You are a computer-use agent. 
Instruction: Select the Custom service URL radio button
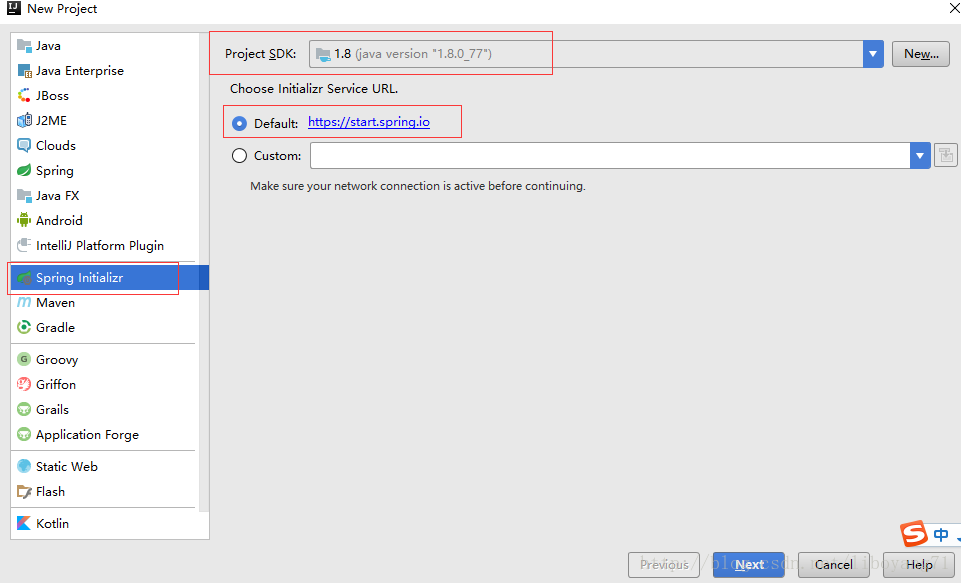pyautogui.click(x=239, y=156)
